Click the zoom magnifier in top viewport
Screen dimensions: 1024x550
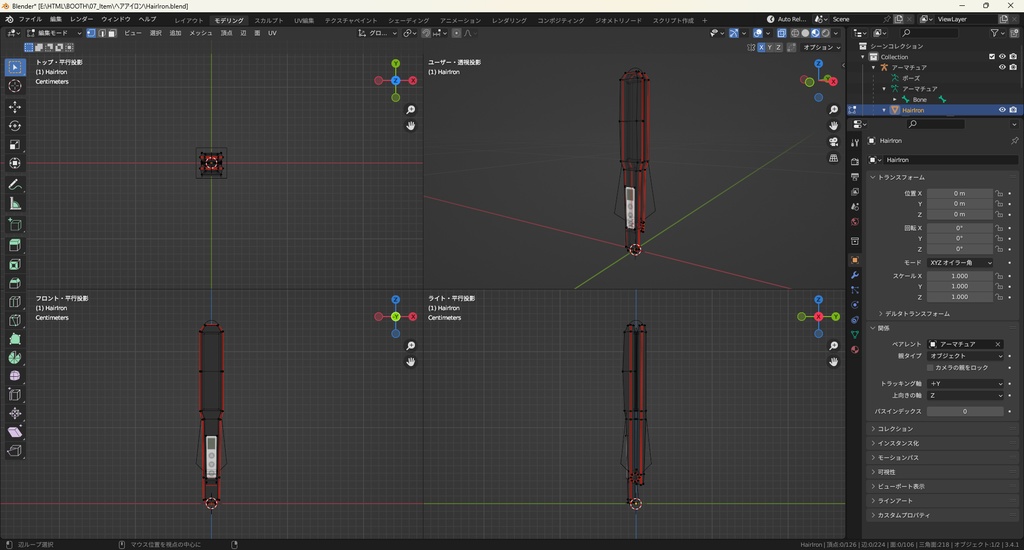coord(410,110)
